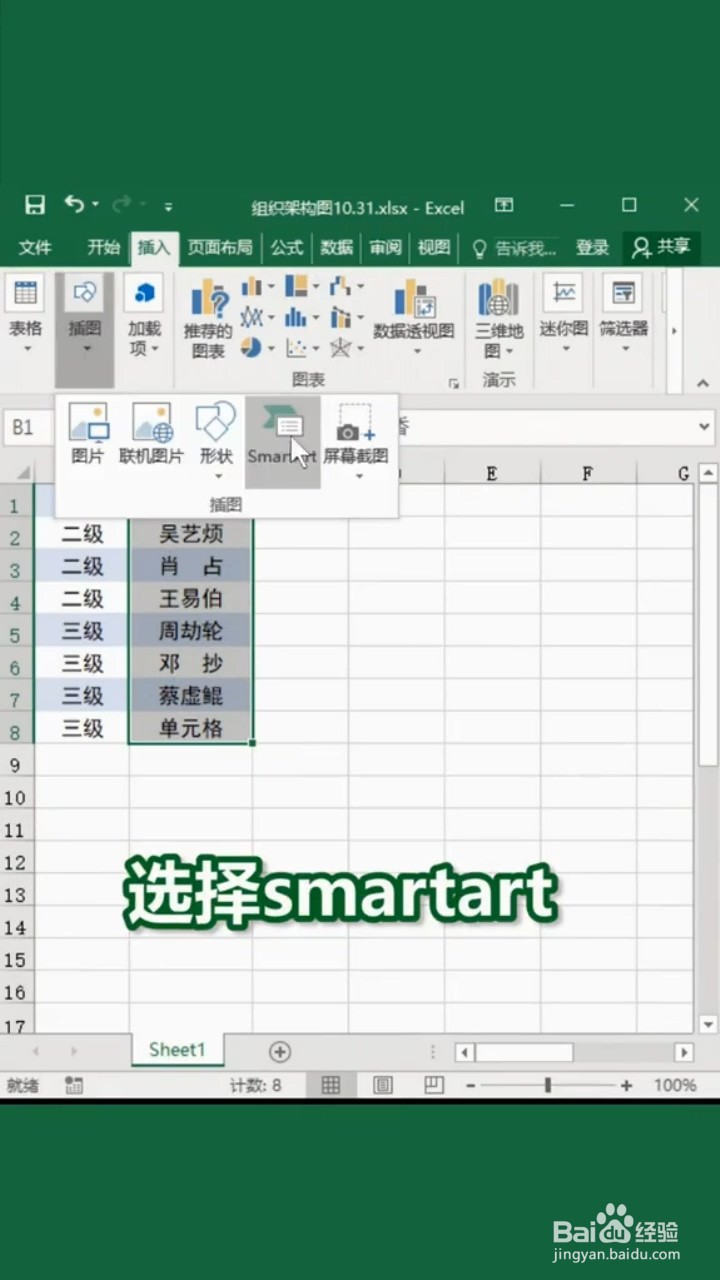Insert a combo chart

pyautogui.click(x=346, y=318)
